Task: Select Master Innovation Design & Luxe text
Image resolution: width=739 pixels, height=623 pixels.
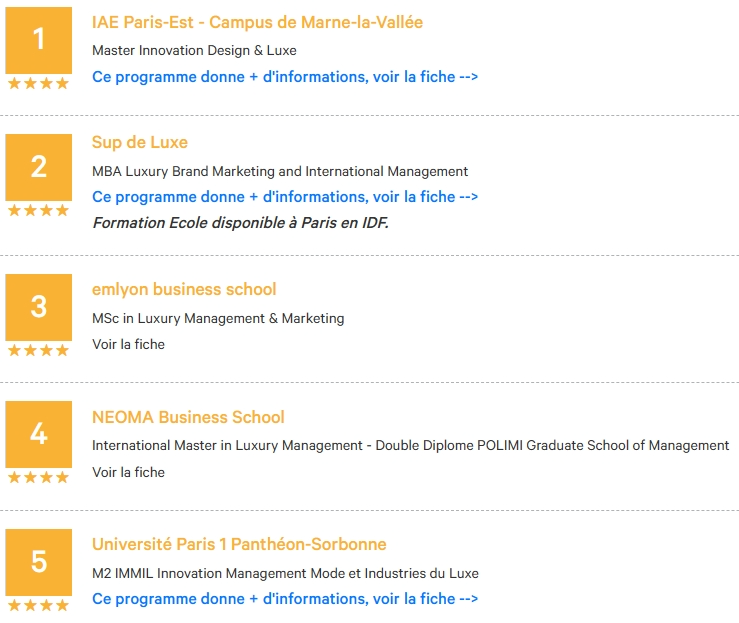Action: coord(194,50)
